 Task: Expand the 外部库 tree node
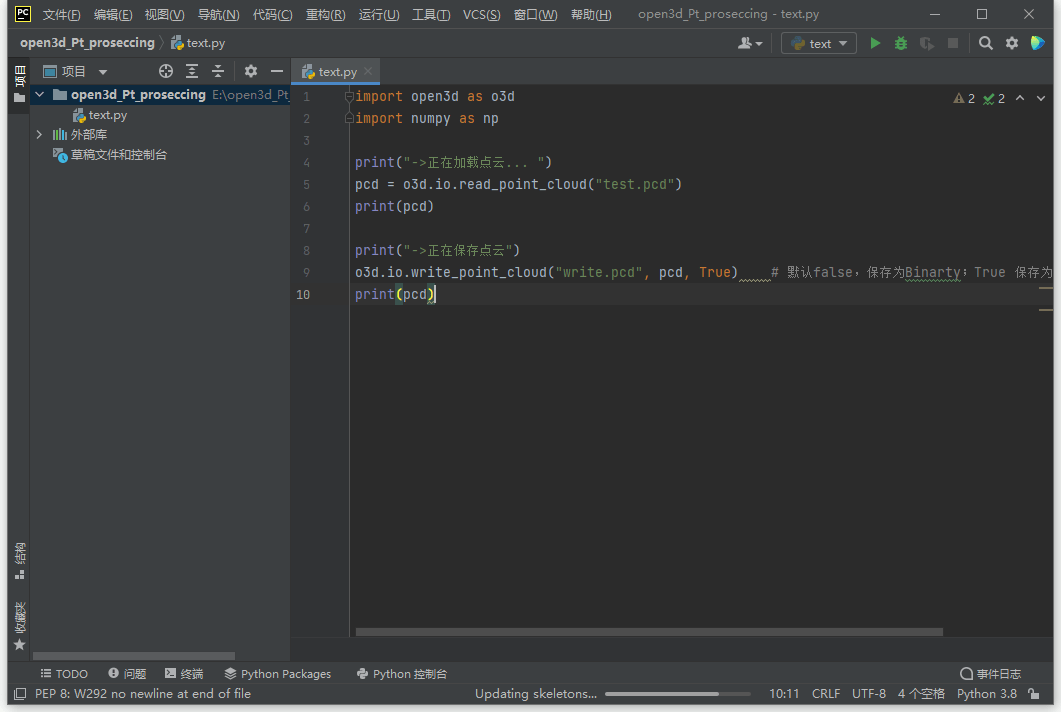40,135
